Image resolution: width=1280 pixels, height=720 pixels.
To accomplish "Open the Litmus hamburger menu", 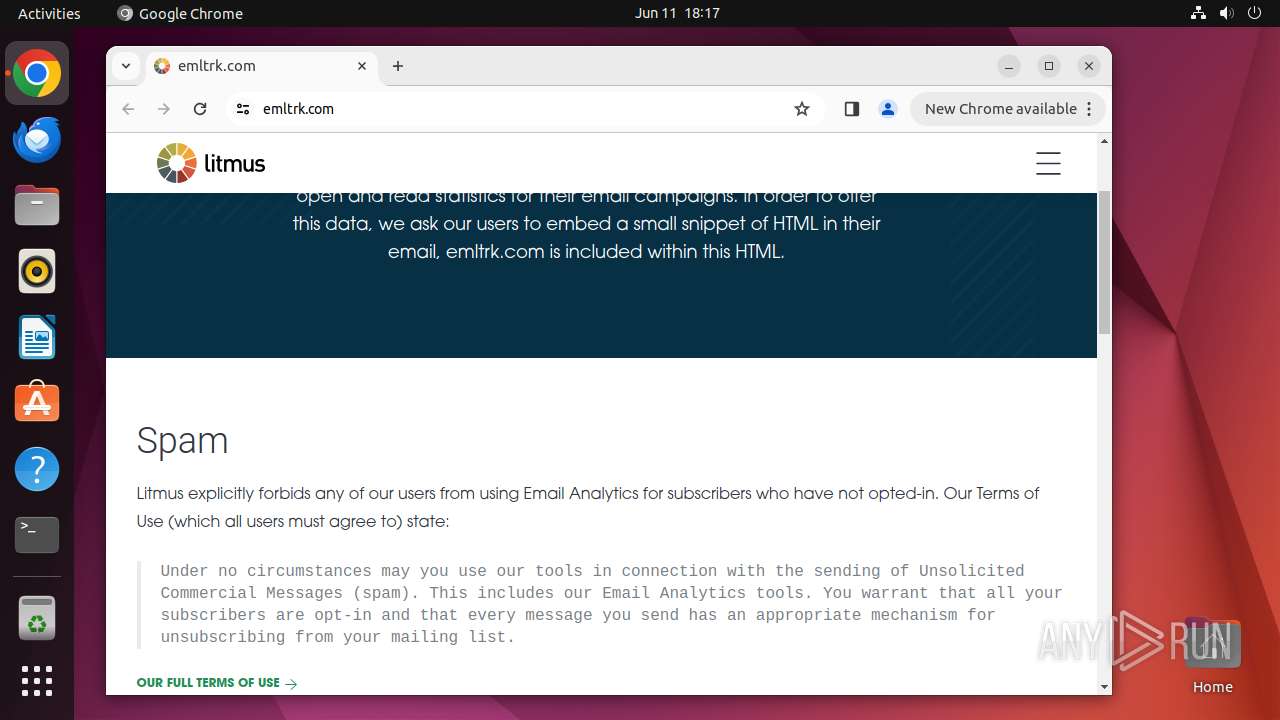I will coord(1048,163).
